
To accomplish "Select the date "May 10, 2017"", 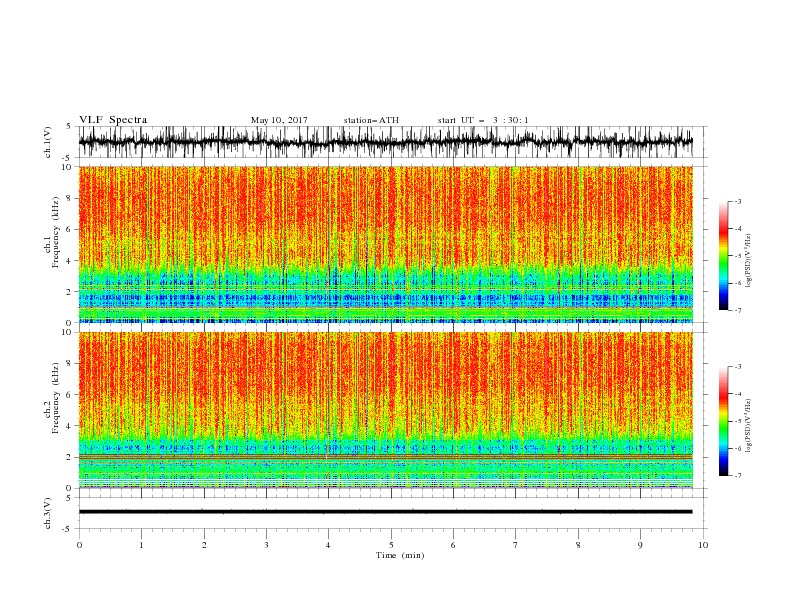I will [x=279, y=120].
